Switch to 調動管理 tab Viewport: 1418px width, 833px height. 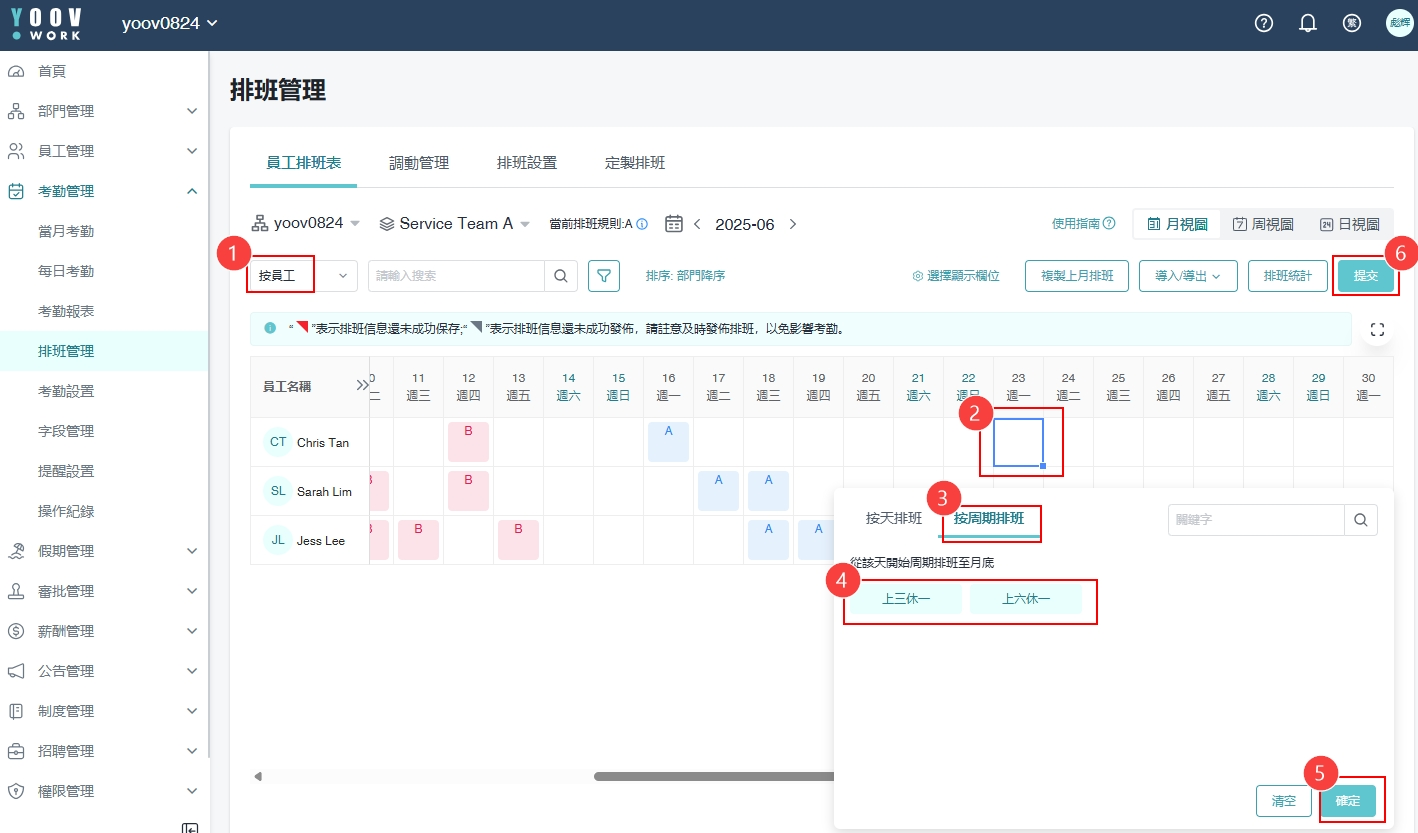click(419, 163)
